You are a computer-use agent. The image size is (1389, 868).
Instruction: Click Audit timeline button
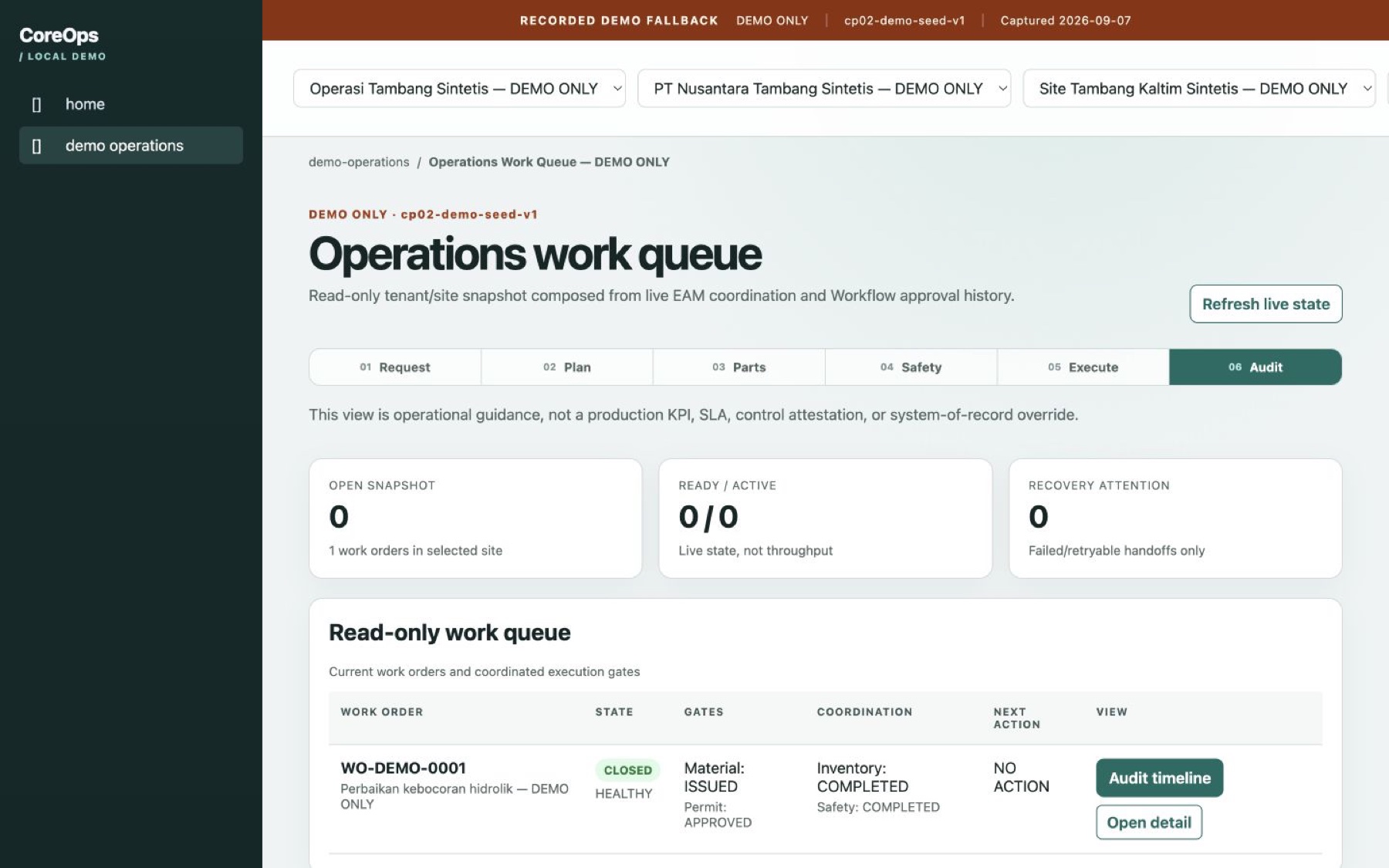point(1159,778)
